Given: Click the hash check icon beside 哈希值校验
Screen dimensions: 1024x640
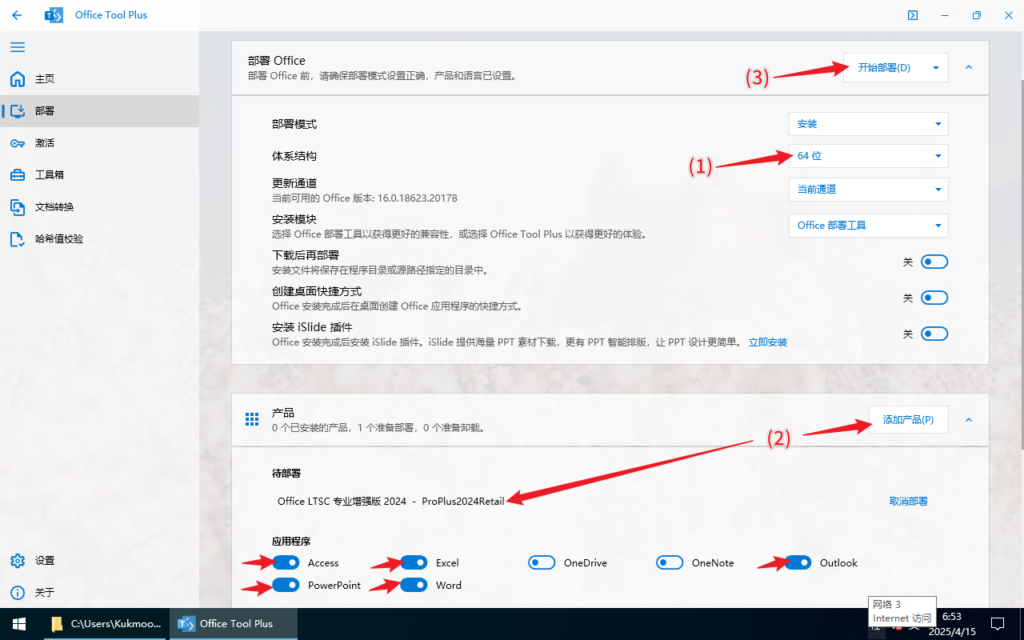Looking at the screenshot, I should 18,239.
